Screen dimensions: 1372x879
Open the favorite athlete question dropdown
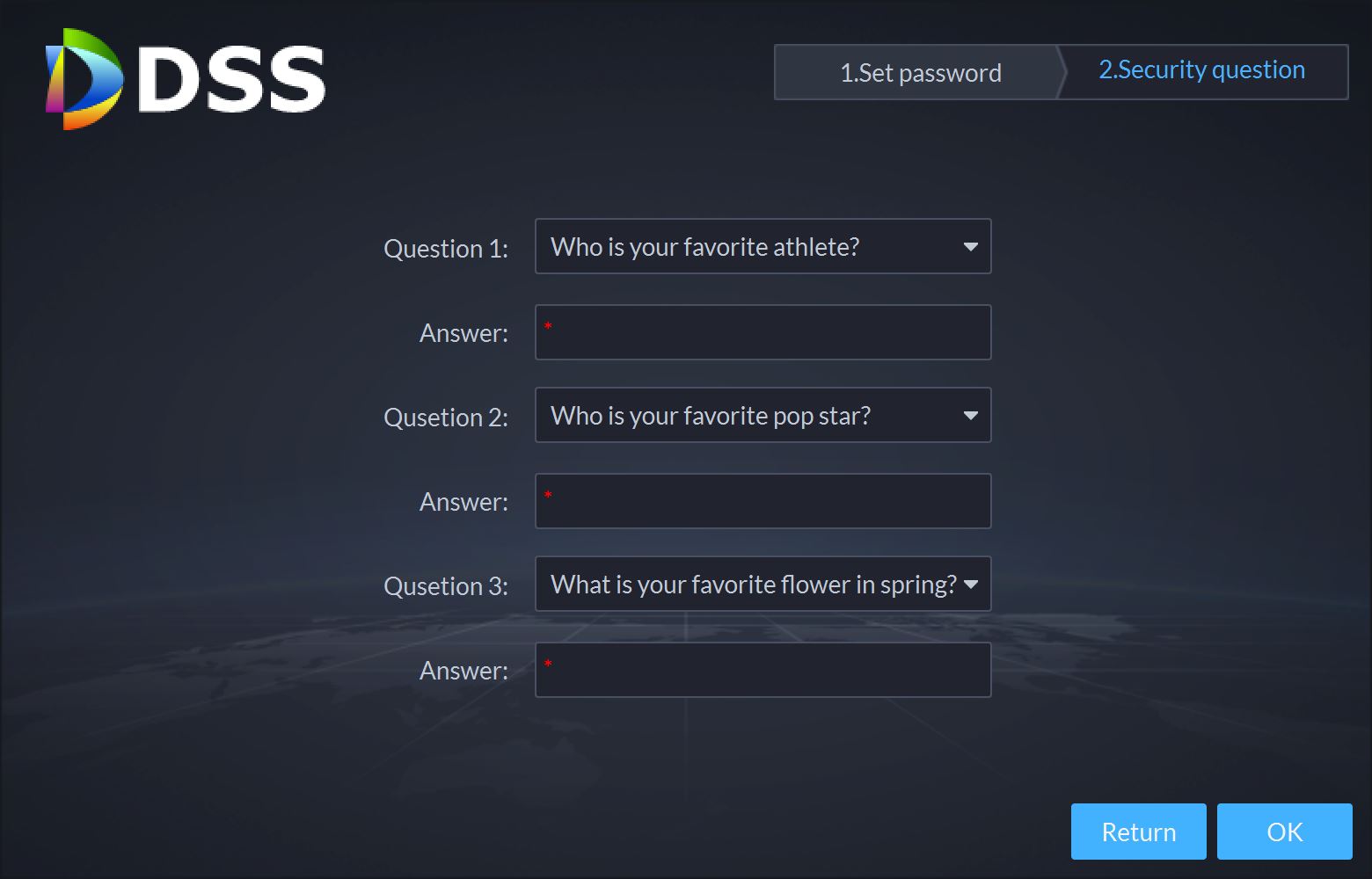click(x=748, y=247)
